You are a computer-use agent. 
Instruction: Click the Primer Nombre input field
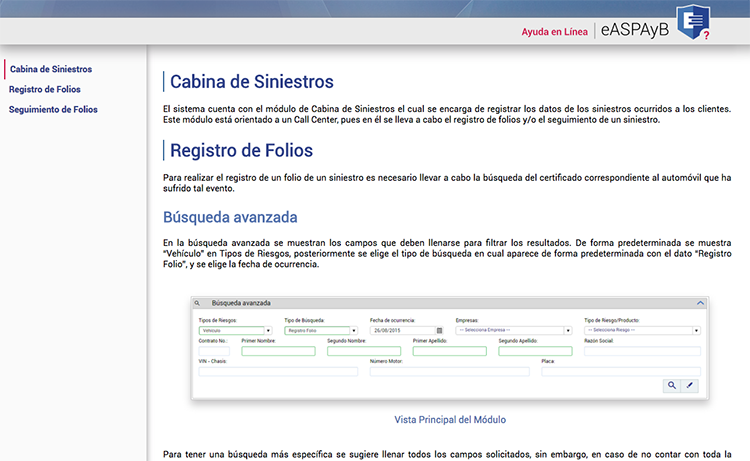[x=278, y=351]
